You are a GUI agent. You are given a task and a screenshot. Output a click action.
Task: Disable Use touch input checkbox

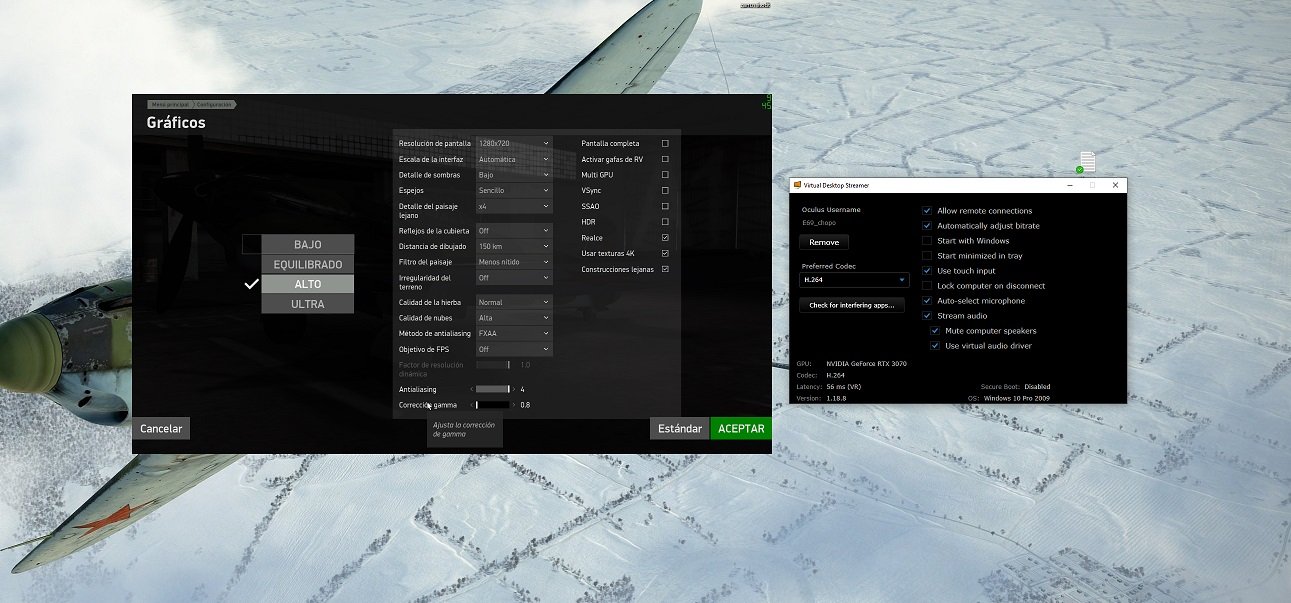point(927,271)
